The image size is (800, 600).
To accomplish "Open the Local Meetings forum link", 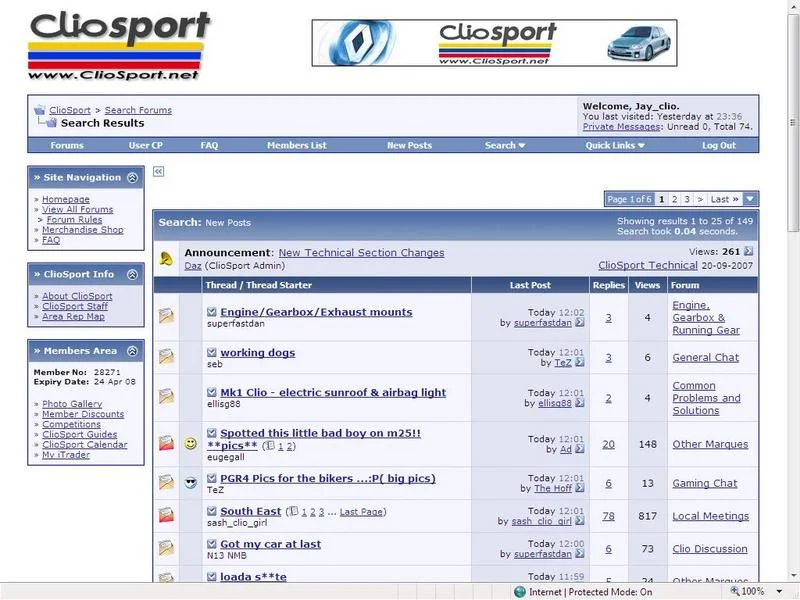I will pos(710,516).
